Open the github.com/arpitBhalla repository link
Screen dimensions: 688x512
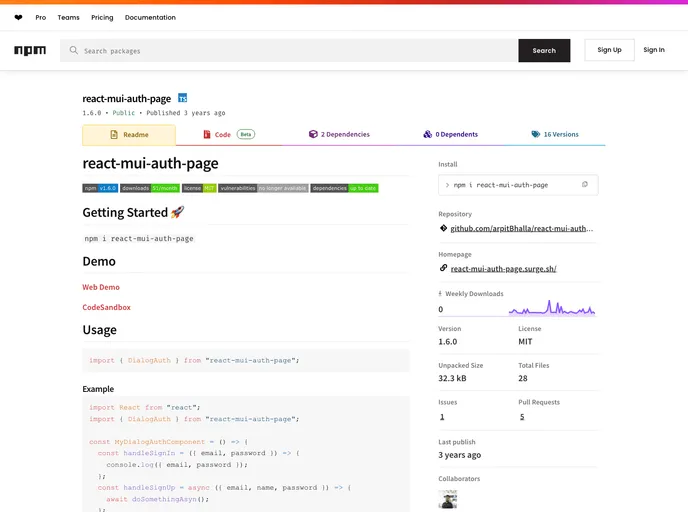coord(522,229)
